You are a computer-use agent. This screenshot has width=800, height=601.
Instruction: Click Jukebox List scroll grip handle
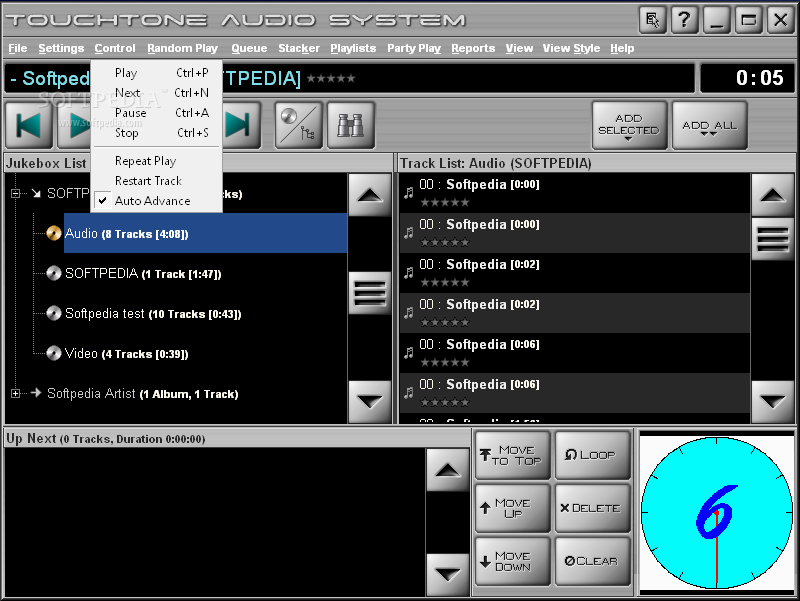pos(369,293)
